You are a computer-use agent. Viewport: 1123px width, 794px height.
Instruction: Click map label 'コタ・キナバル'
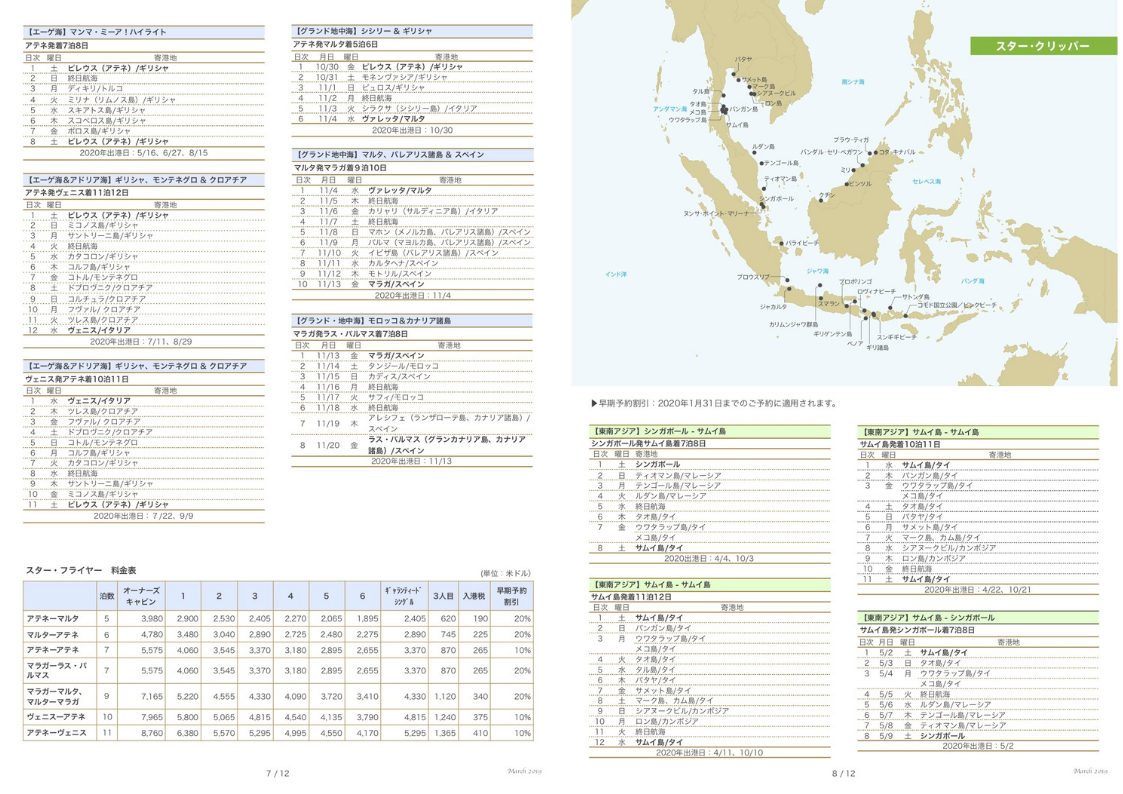coord(897,152)
